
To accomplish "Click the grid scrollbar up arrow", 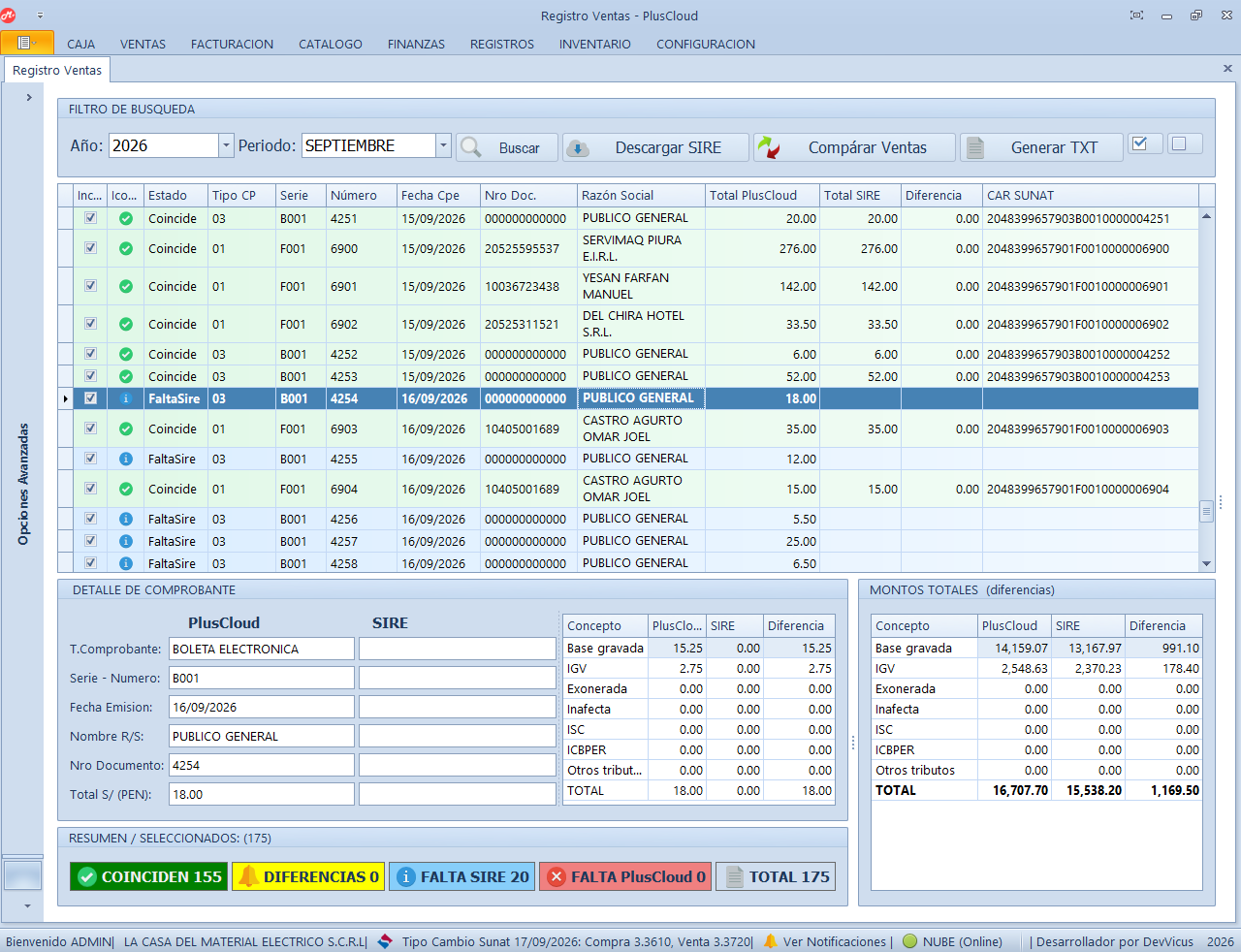I will click(x=1206, y=215).
